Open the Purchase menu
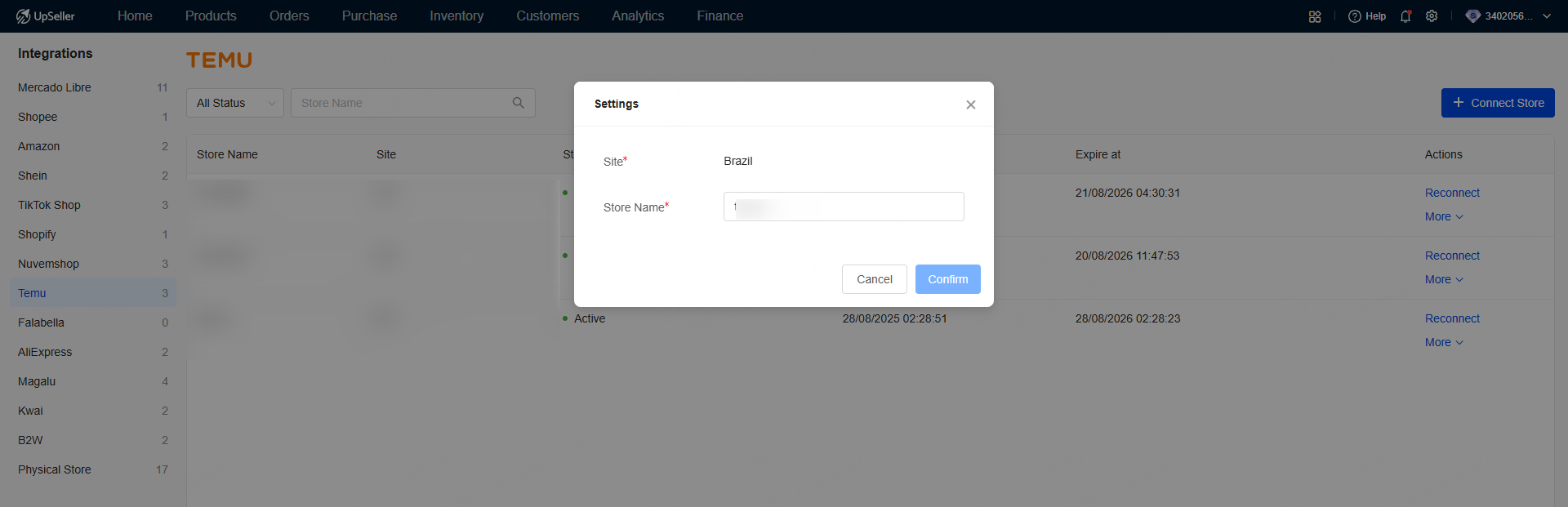 pyautogui.click(x=369, y=16)
